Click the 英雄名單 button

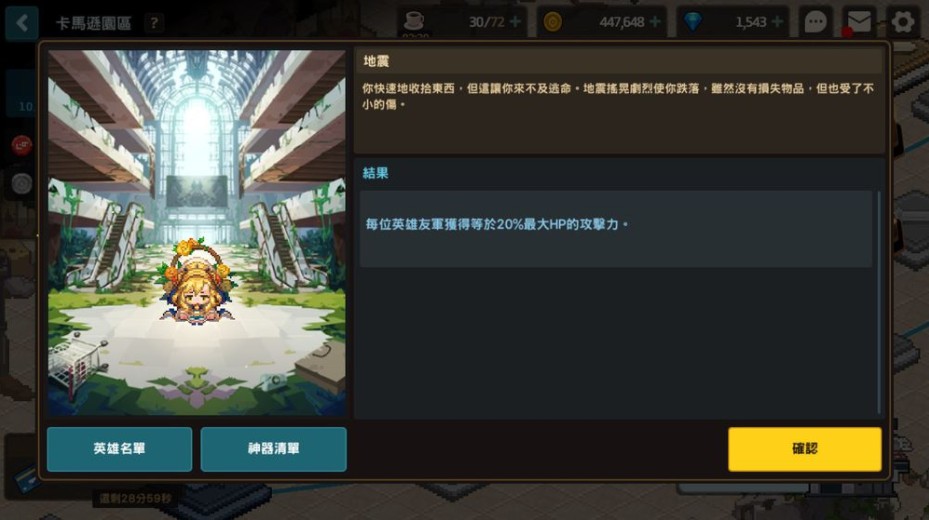coord(119,449)
